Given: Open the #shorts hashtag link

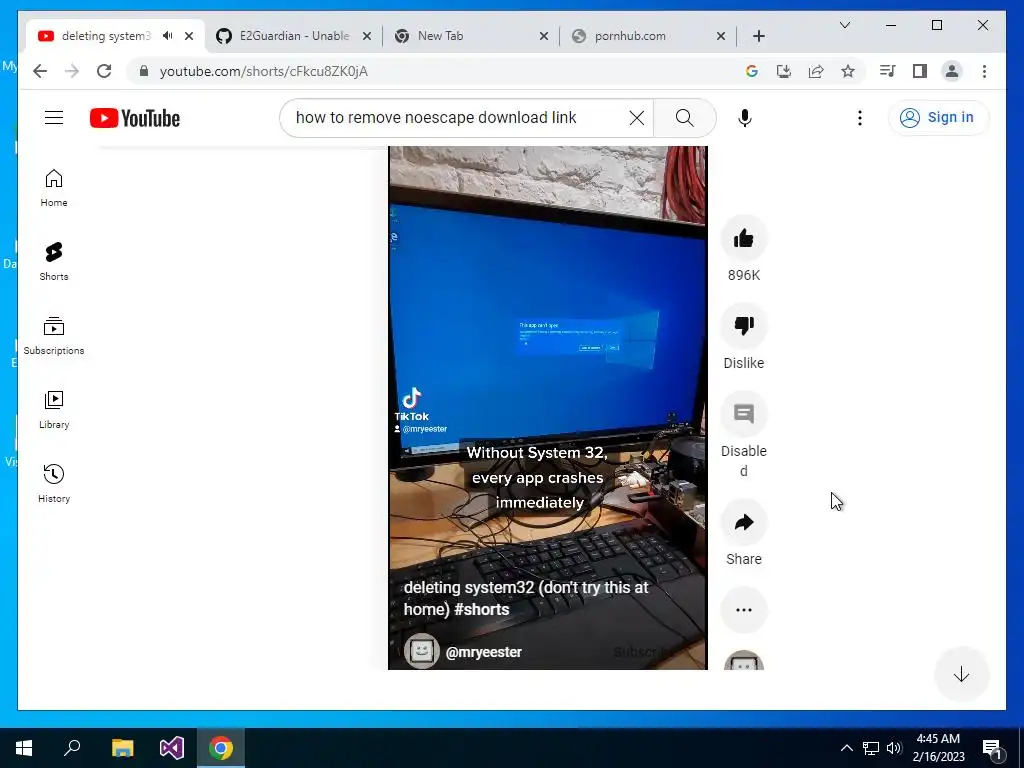Looking at the screenshot, I should 481,609.
